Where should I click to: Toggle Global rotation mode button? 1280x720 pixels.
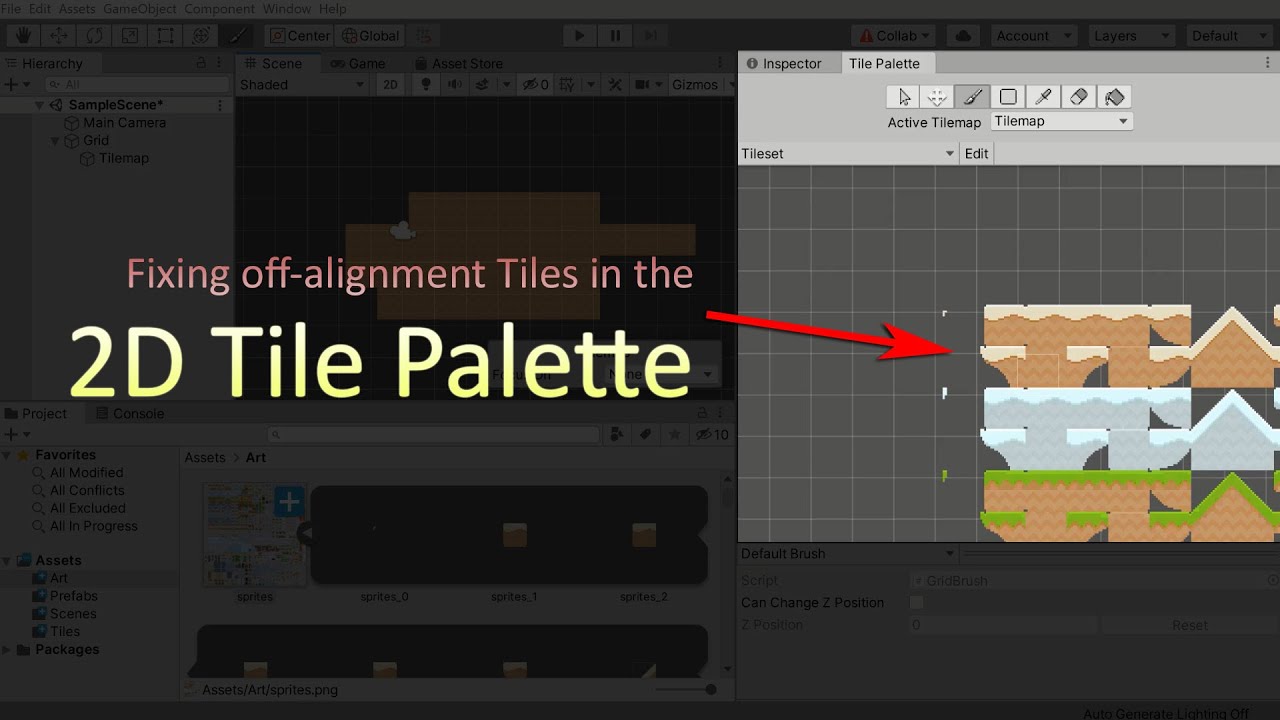pos(369,36)
